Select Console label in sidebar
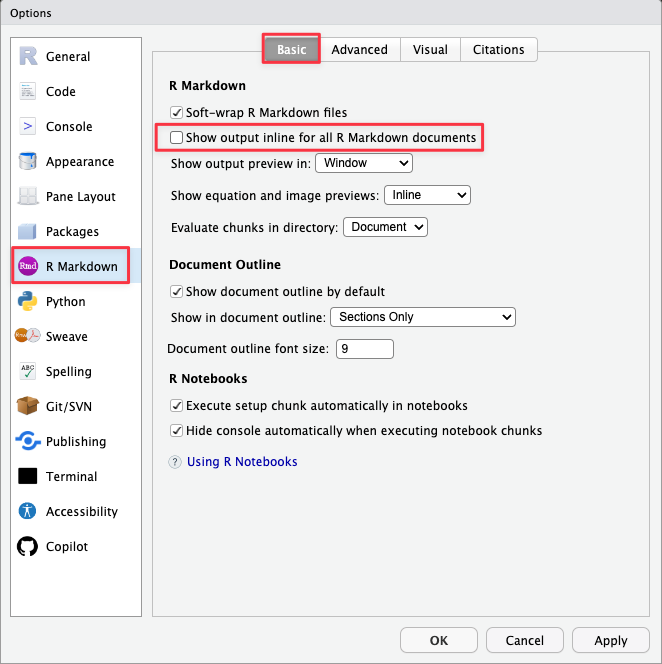The height and width of the screenshot is (664, 662). 69,127
